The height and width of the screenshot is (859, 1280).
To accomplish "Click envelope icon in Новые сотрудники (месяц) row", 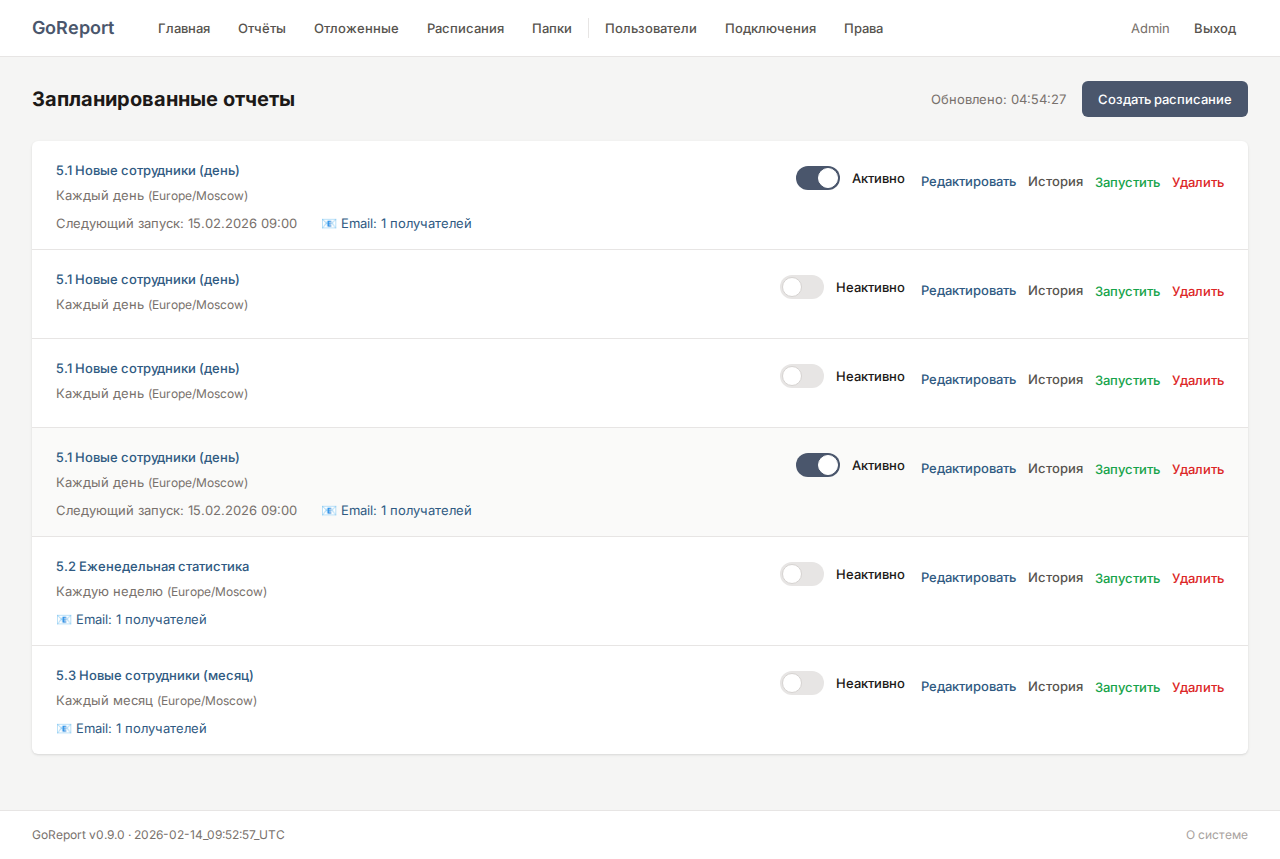I will coord(64,729).
